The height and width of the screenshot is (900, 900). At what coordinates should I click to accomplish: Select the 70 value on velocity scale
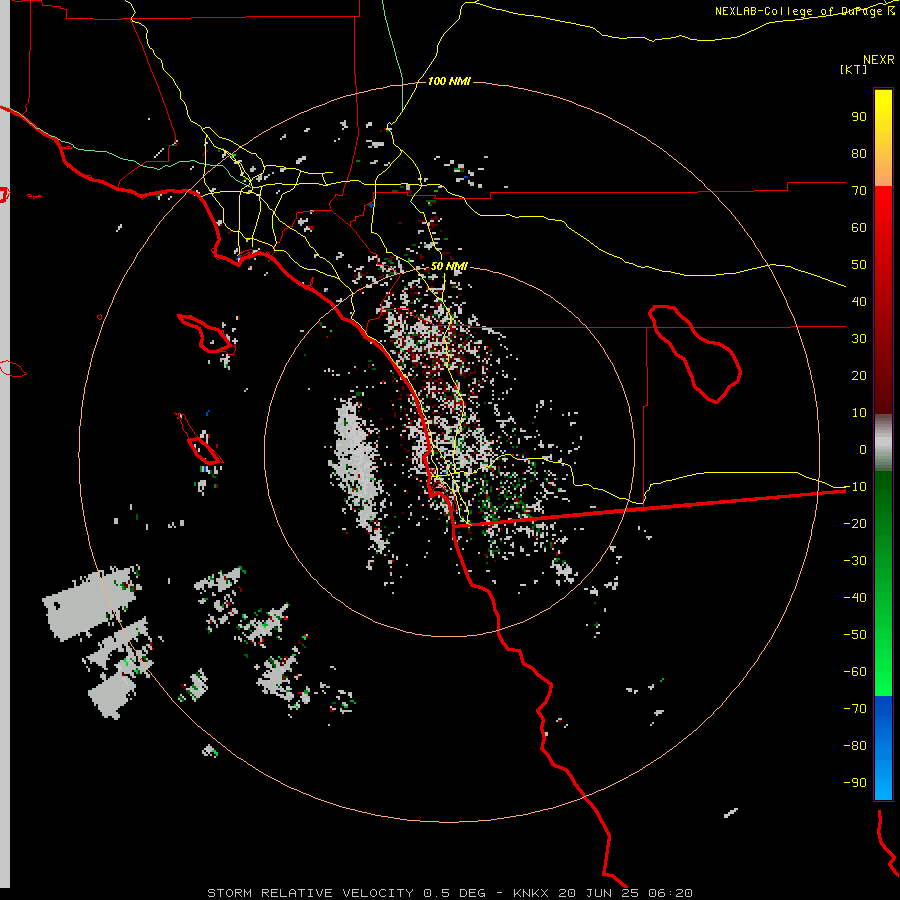[x=859, y=191]
